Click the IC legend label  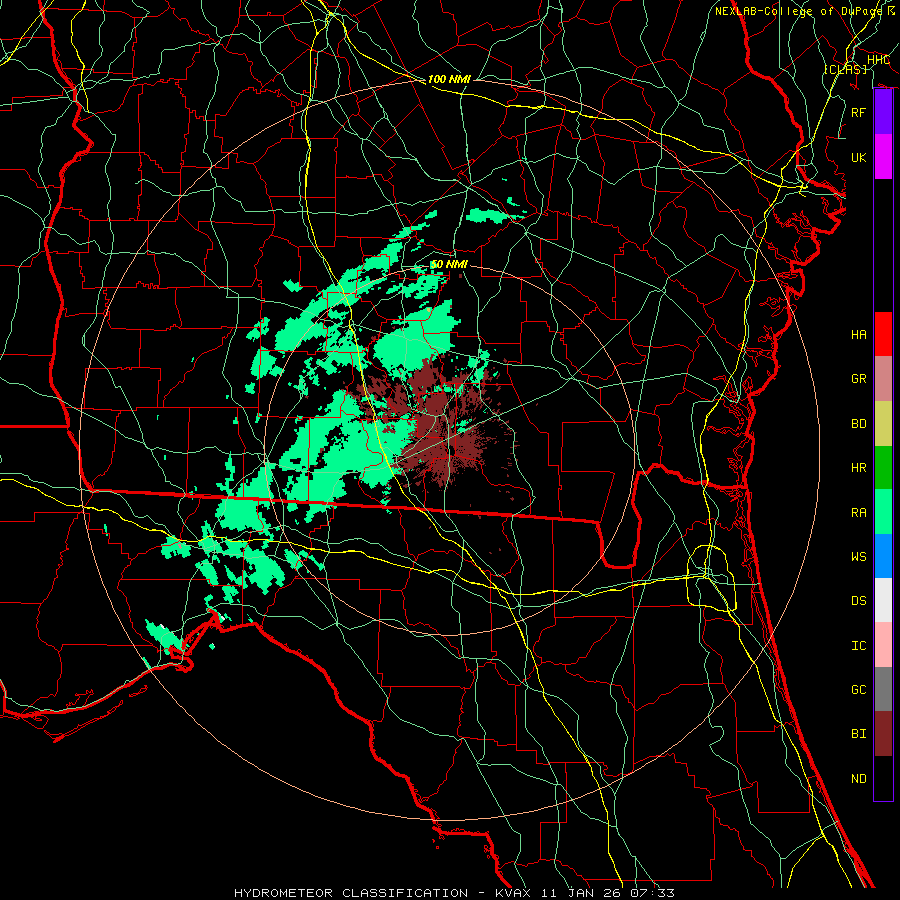858,646
